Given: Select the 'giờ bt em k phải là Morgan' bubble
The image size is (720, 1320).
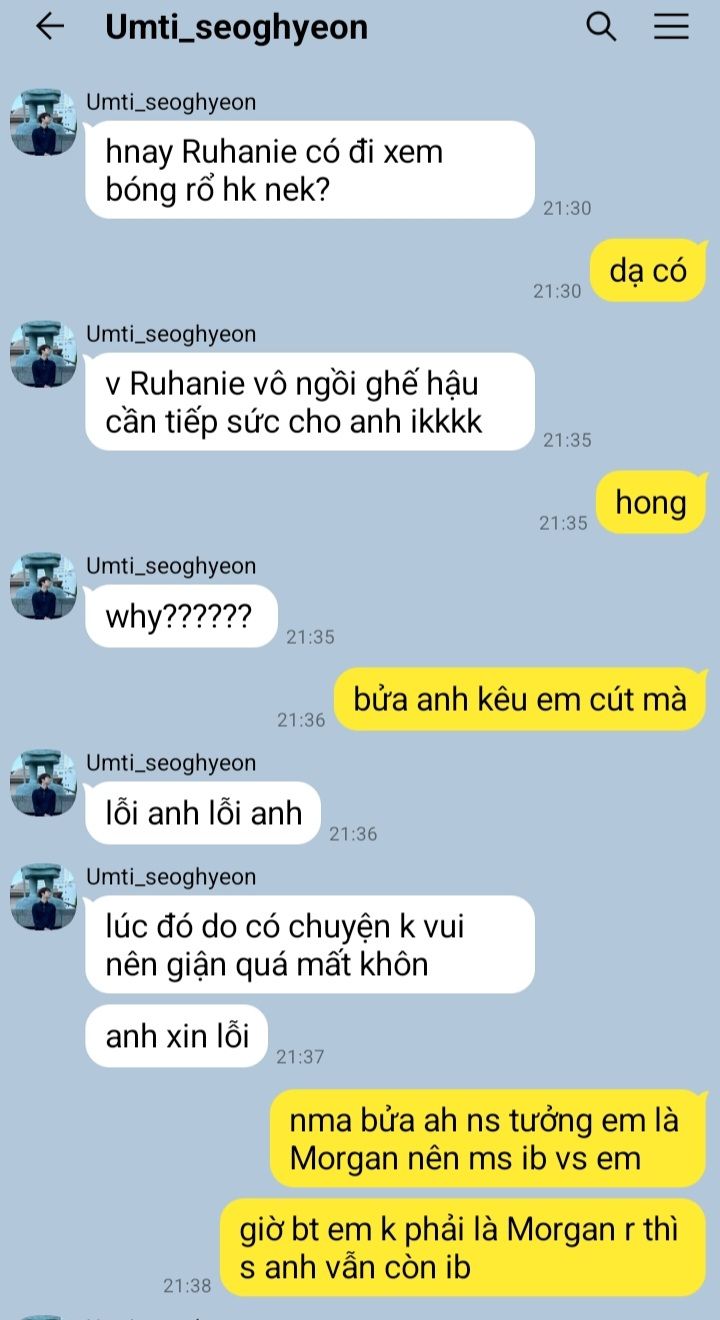Looking at the screenshot, I should [463, 1248].
